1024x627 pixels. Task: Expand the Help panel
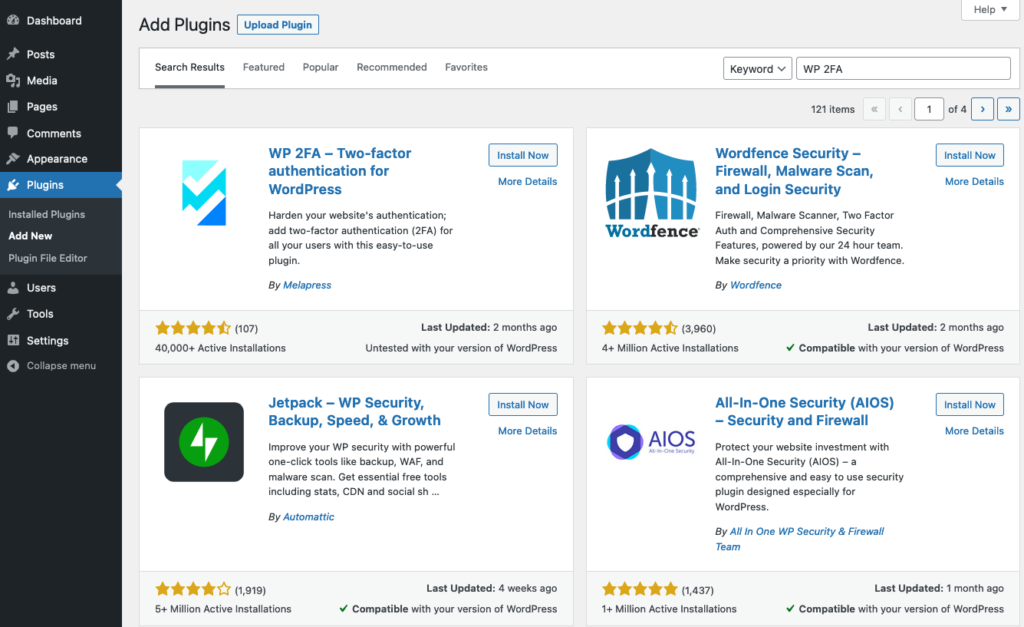tap(990, 10)
